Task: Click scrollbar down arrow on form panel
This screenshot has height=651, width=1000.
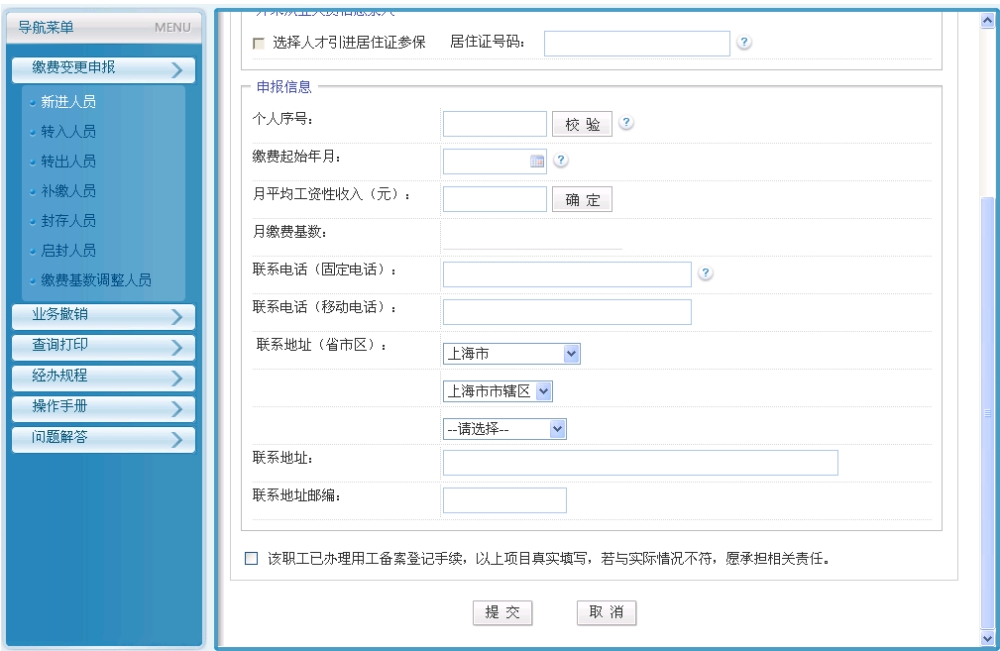Action: (x=987, y=638)
